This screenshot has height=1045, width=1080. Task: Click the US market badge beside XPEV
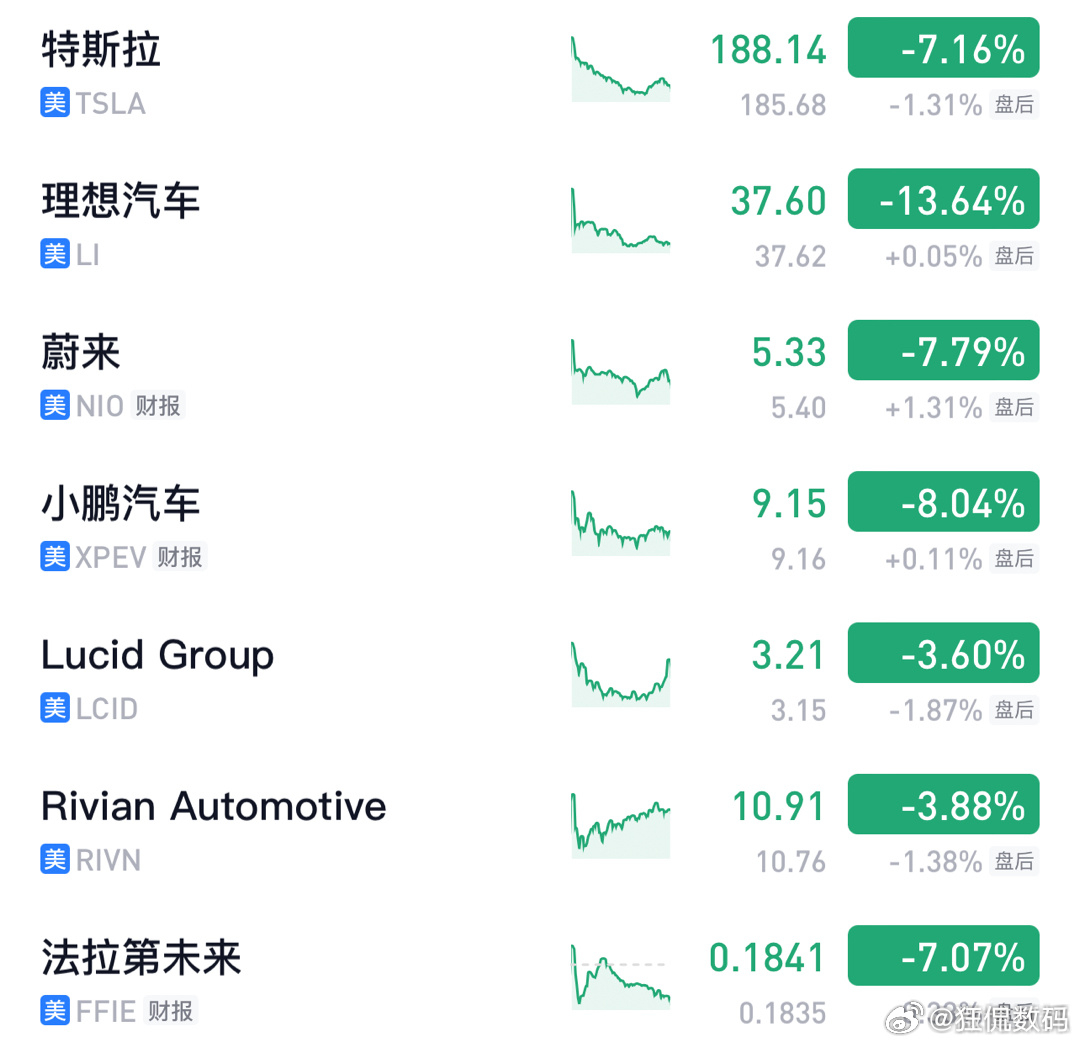(55, 557)
